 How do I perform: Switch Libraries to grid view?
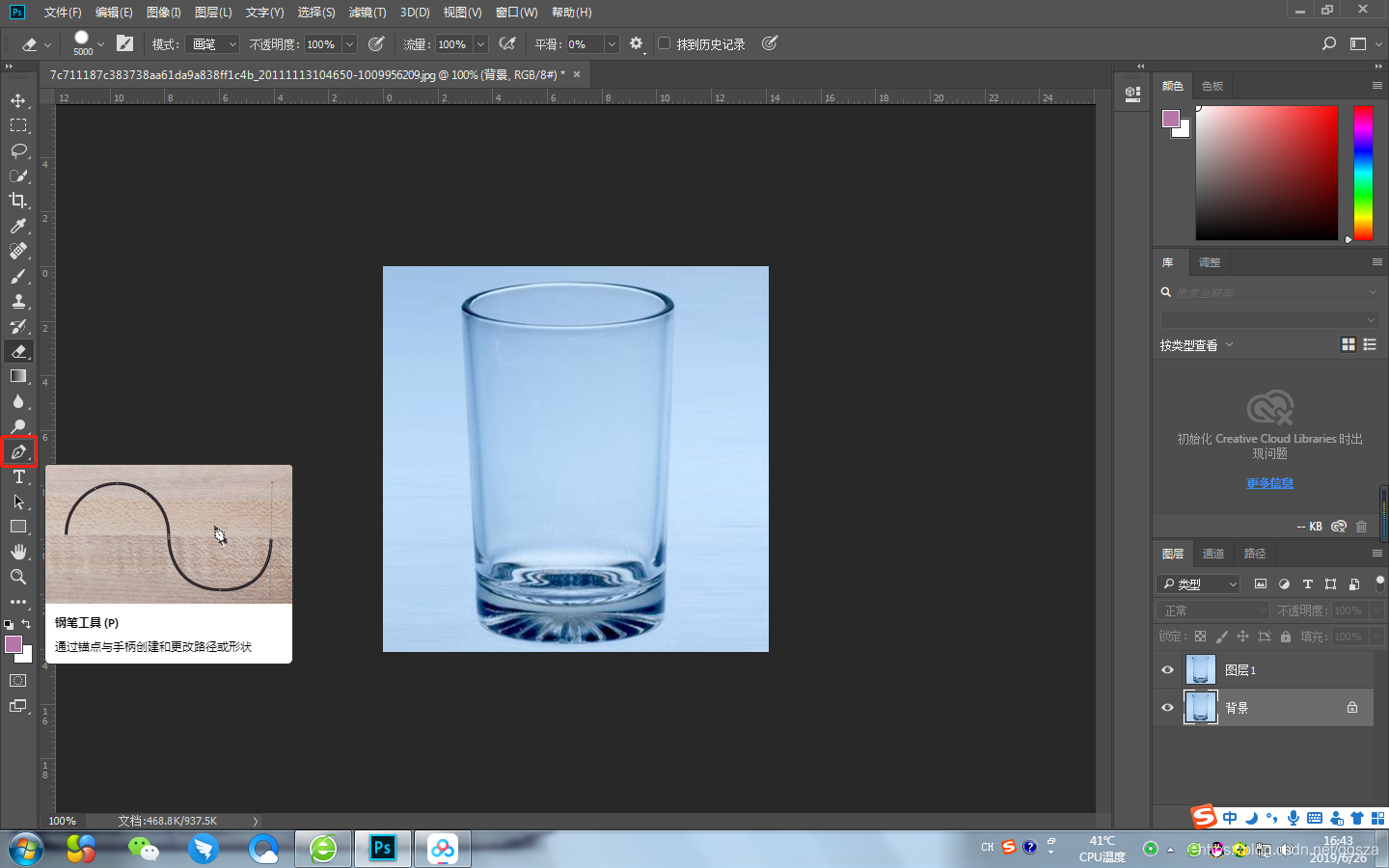1348,344
